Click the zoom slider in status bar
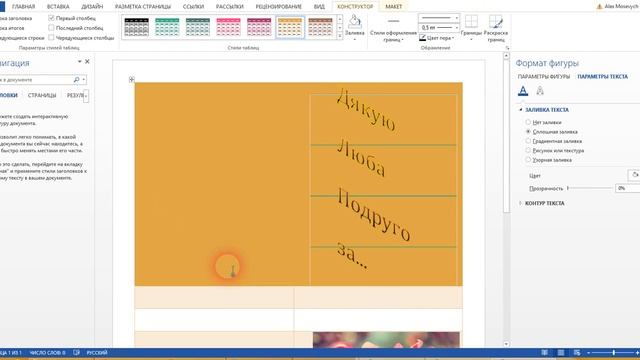 [x=613, y=353]
